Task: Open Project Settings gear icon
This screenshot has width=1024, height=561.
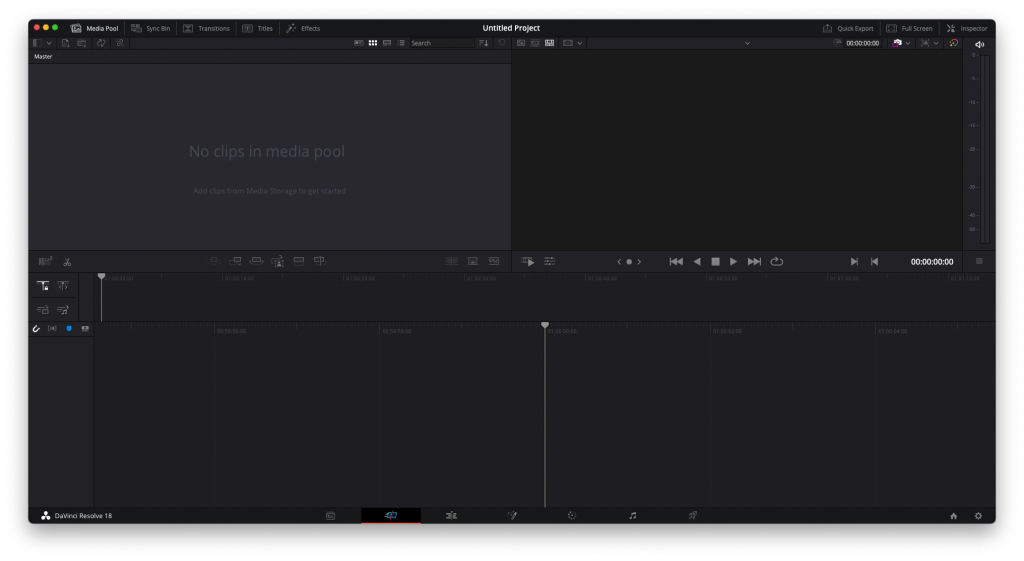Action: tap(978, 516)
